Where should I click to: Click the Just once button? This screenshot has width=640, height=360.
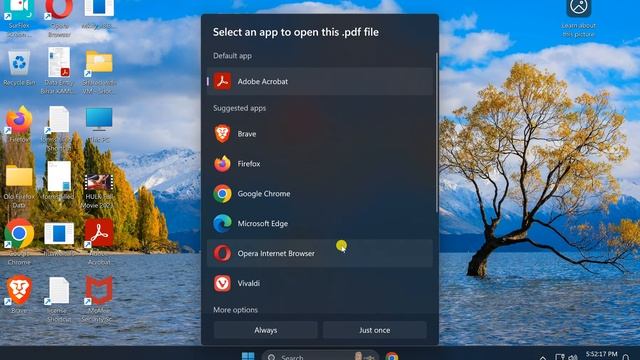click(375, 330)
